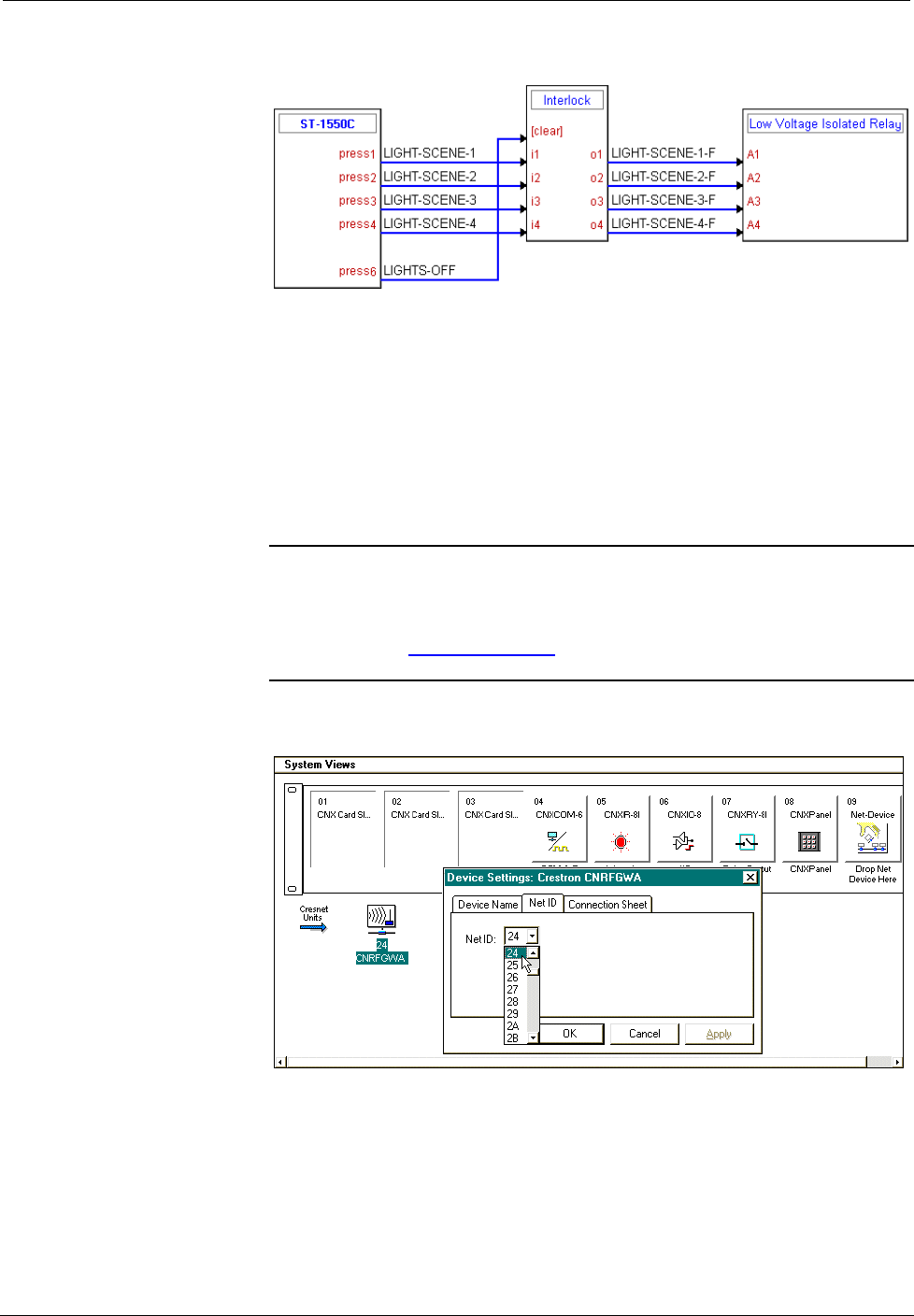914x1316 pixels.
Task: Click the LIGHT-SCENE-4 signal name
Action: (x=429, y=223)
